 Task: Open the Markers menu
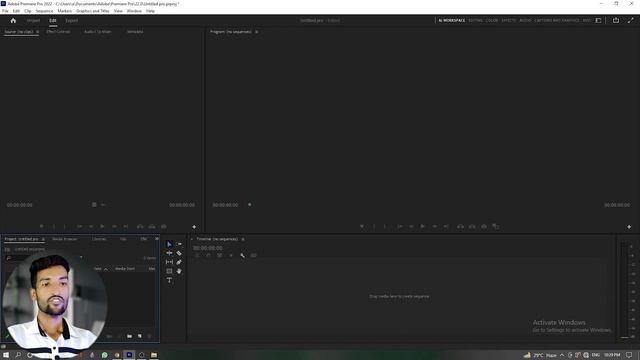tap(64, 11)
